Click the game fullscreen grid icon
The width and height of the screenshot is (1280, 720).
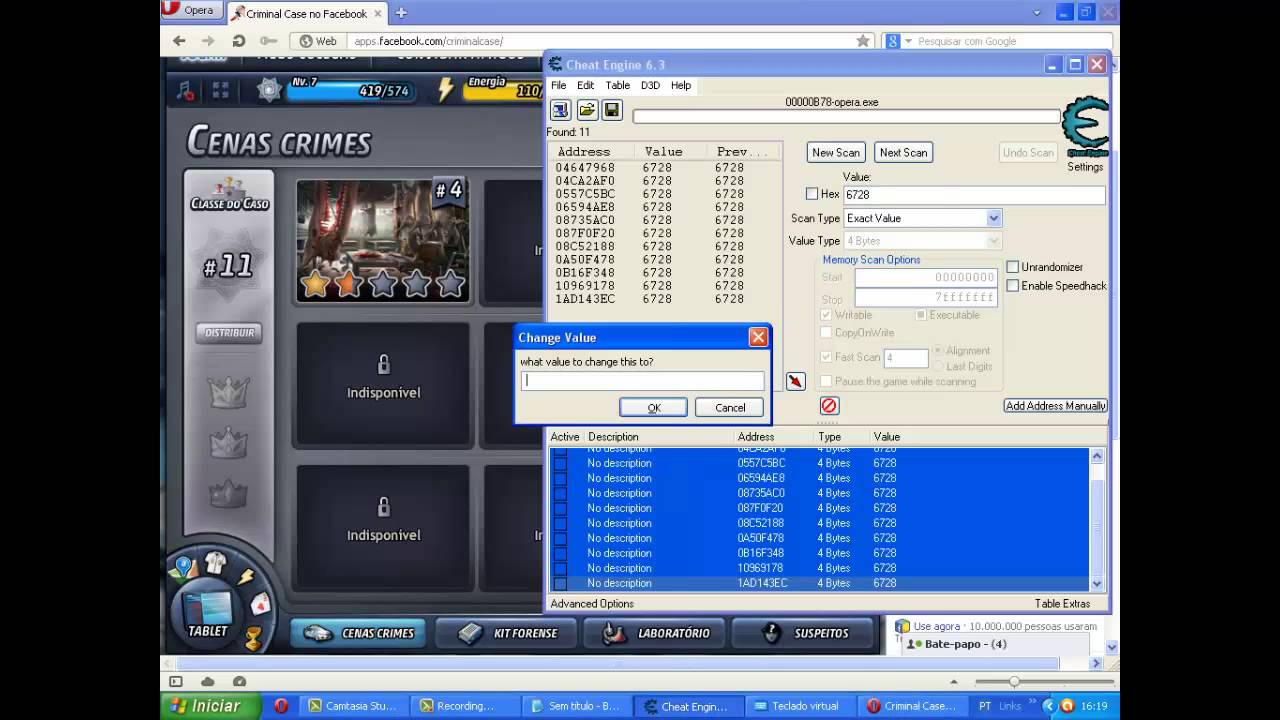[x=221, y=91]
